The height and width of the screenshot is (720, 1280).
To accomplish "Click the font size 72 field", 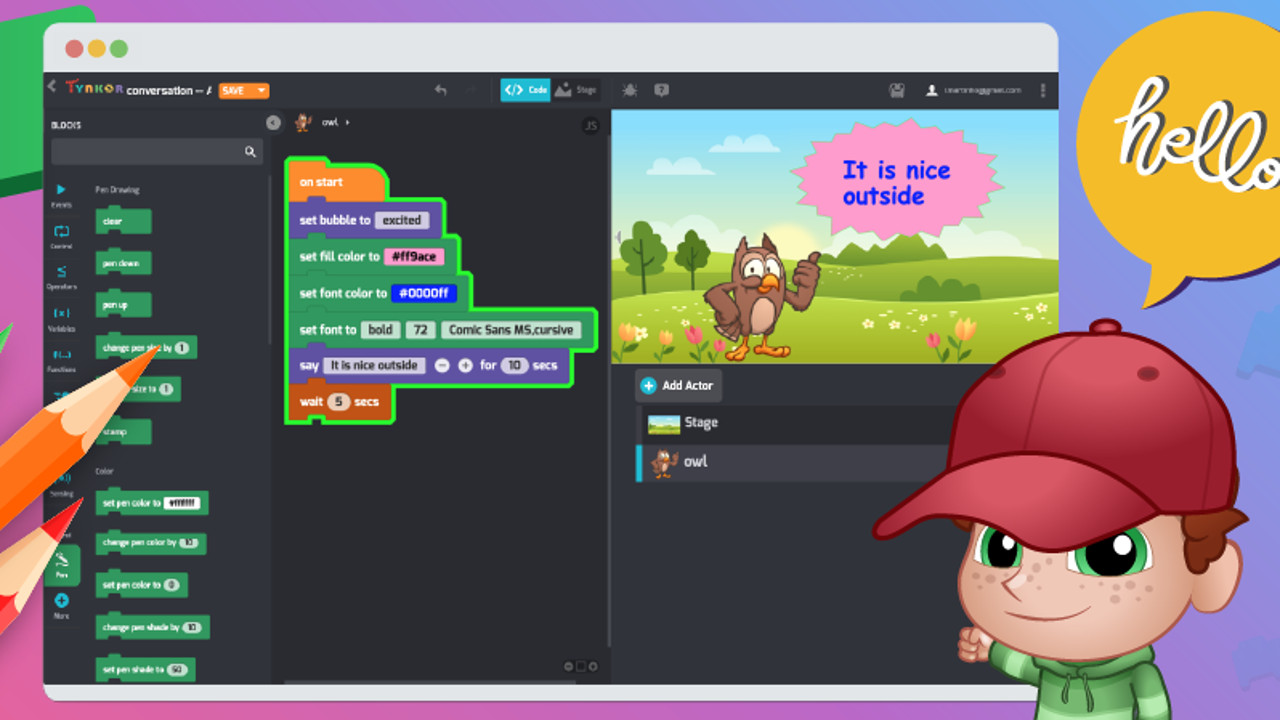I will point(420,330).
